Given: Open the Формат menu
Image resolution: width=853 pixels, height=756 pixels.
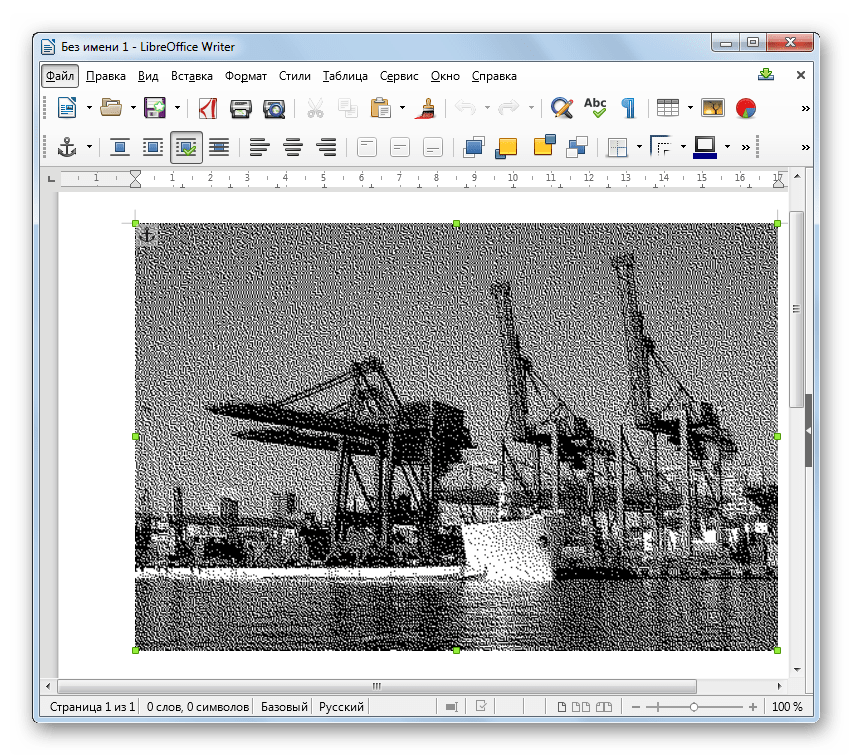Looking at the screenshot, I should pos(245,76).
